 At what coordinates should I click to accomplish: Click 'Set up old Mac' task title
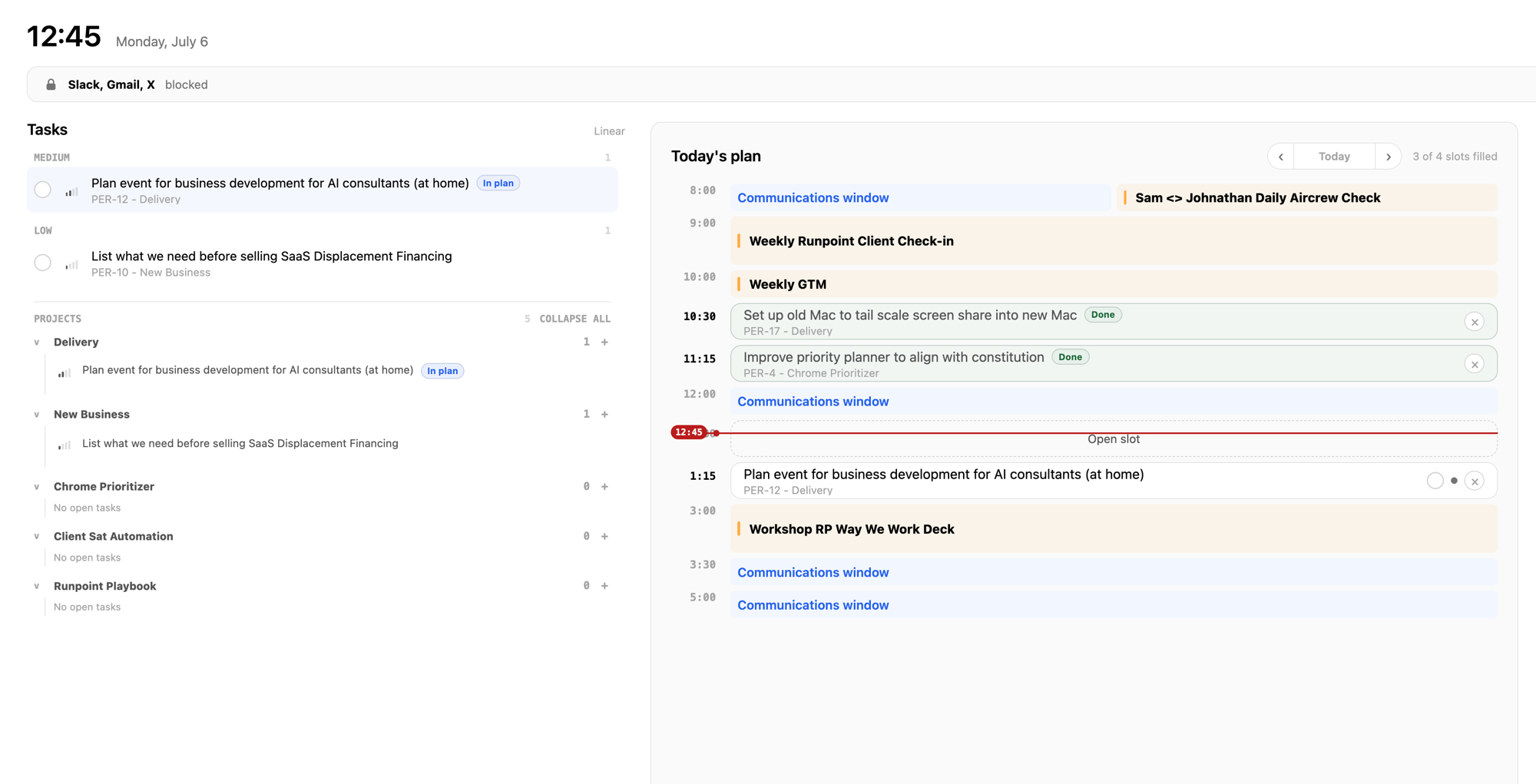tap(910, 315)
